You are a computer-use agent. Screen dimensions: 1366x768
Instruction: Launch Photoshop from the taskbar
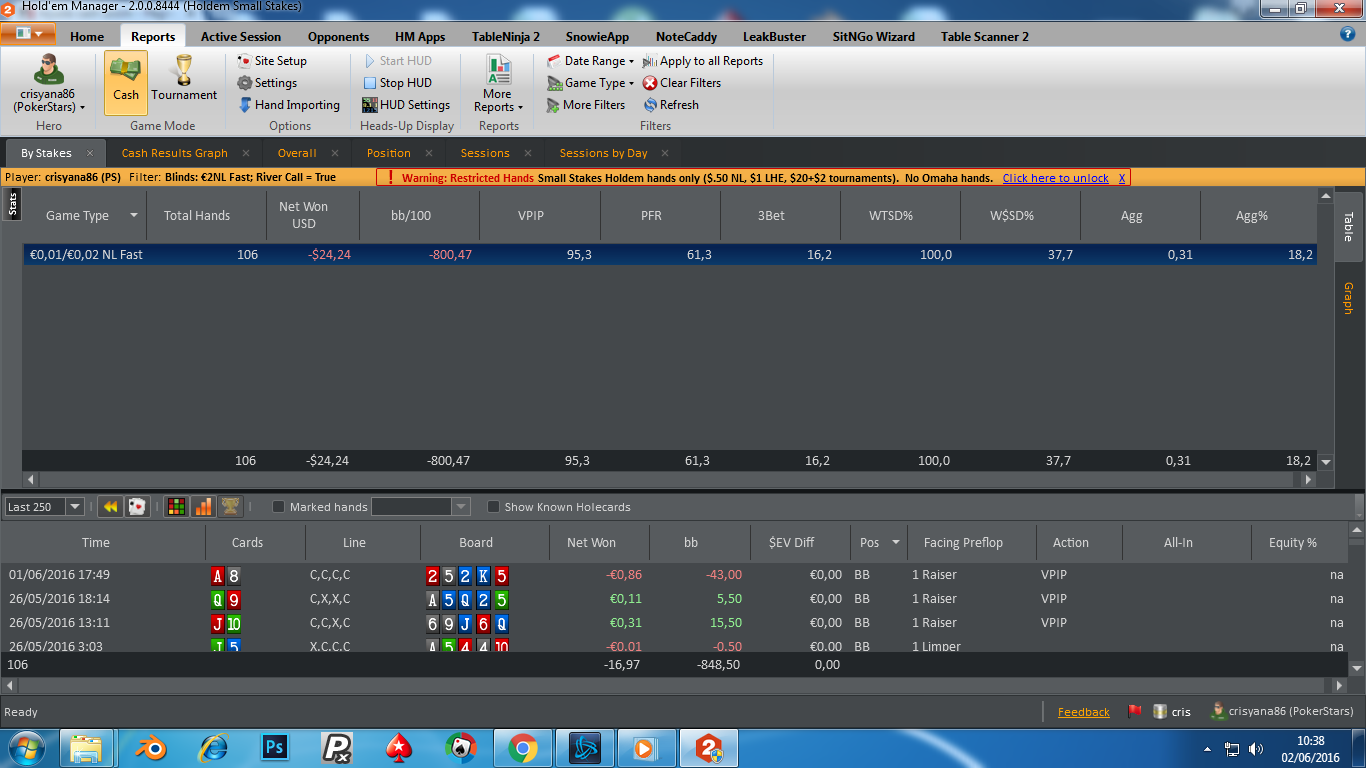point(273,748)
